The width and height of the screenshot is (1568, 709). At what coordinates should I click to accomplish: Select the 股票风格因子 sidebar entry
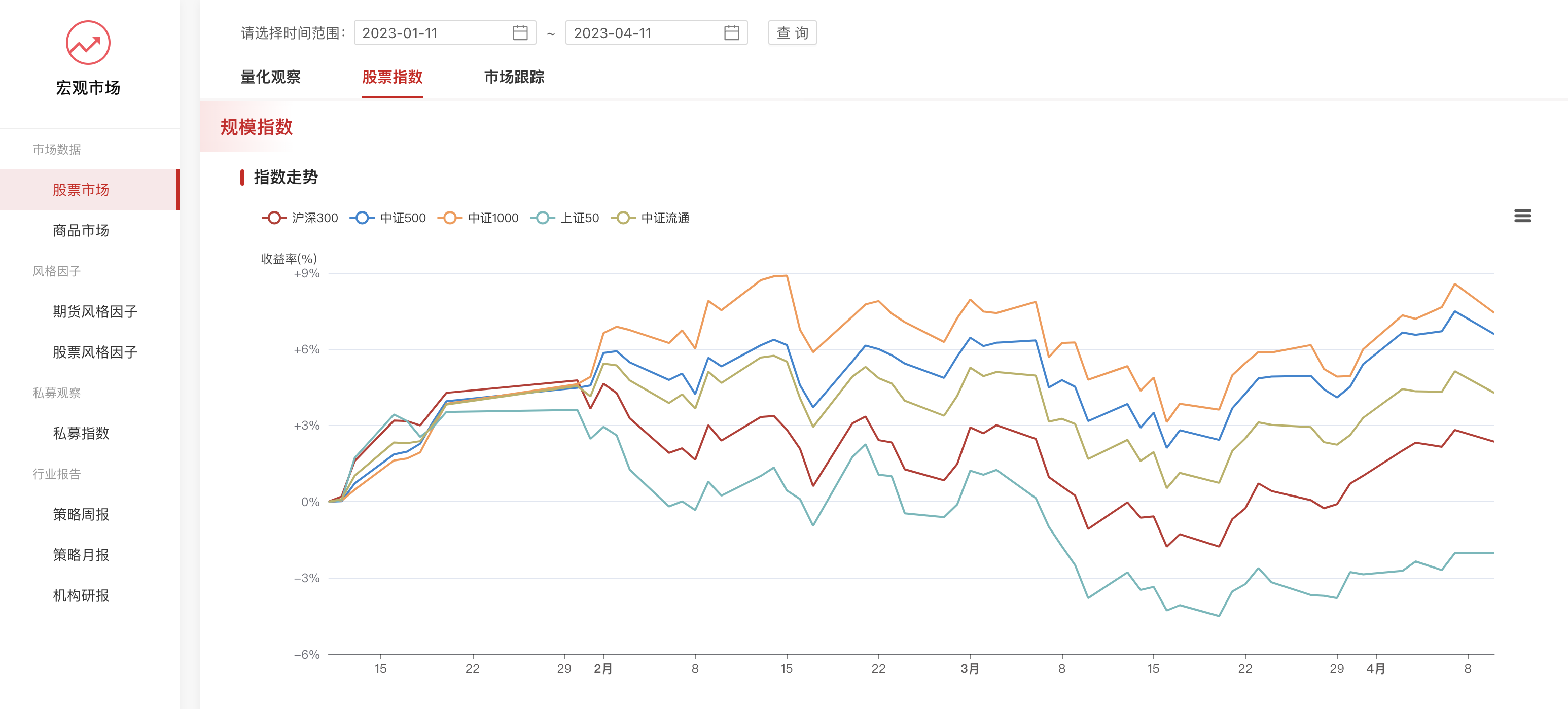pyautogui.click(x=94, y=352)
